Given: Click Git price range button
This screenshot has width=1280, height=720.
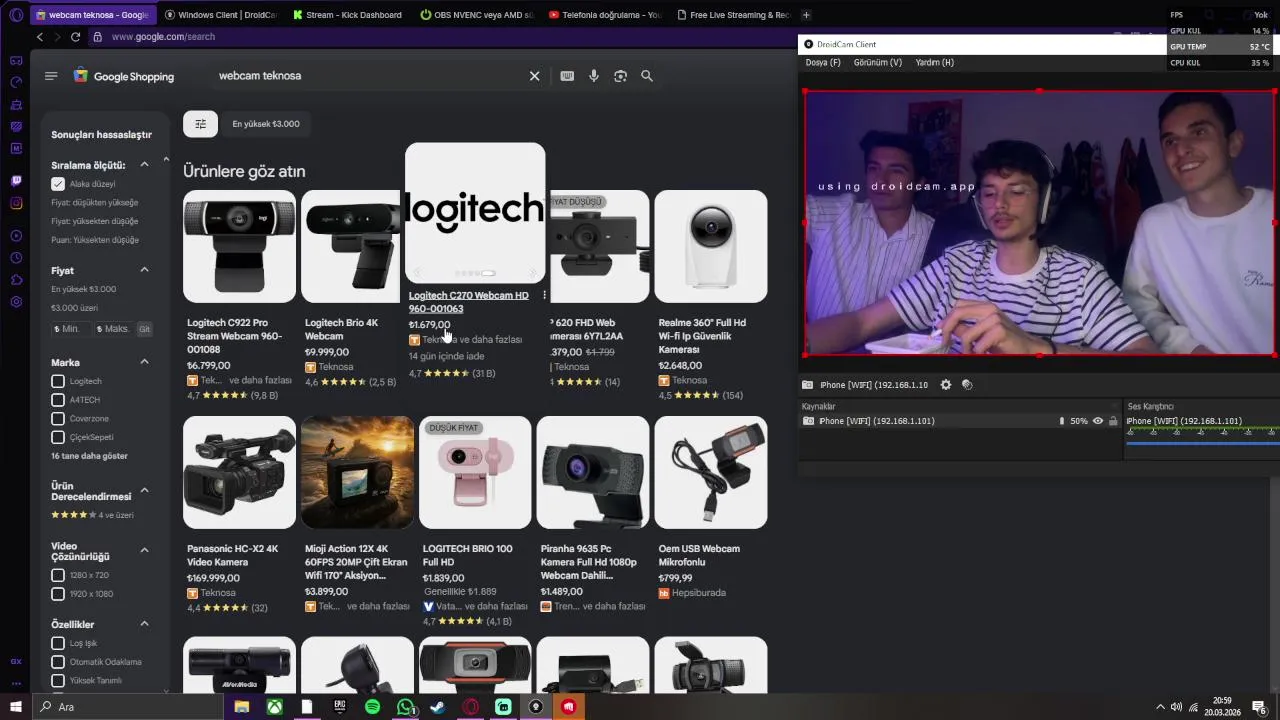Looking at the screenshot, I should click(144, 329).
